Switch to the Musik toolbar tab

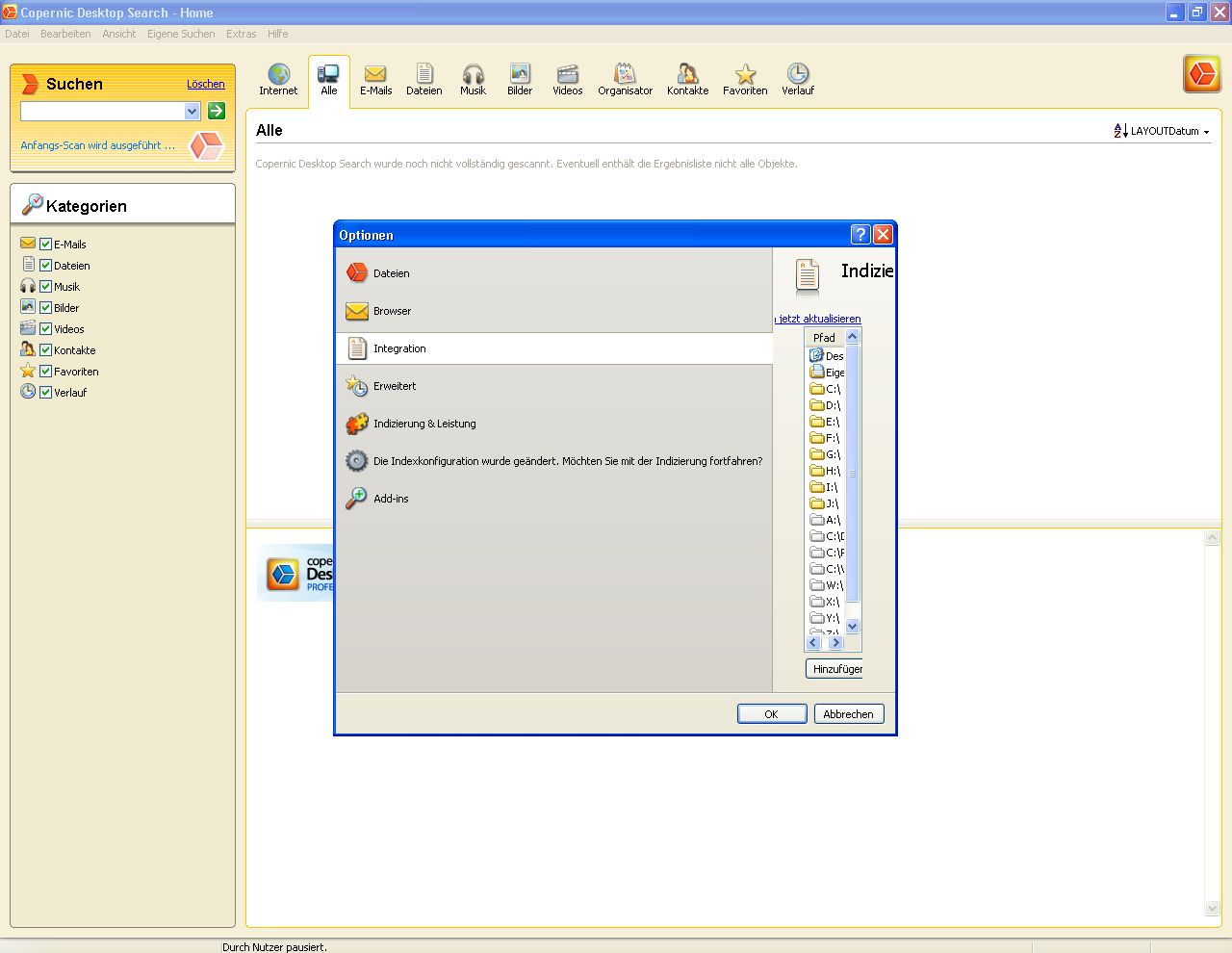click(473, 79)
